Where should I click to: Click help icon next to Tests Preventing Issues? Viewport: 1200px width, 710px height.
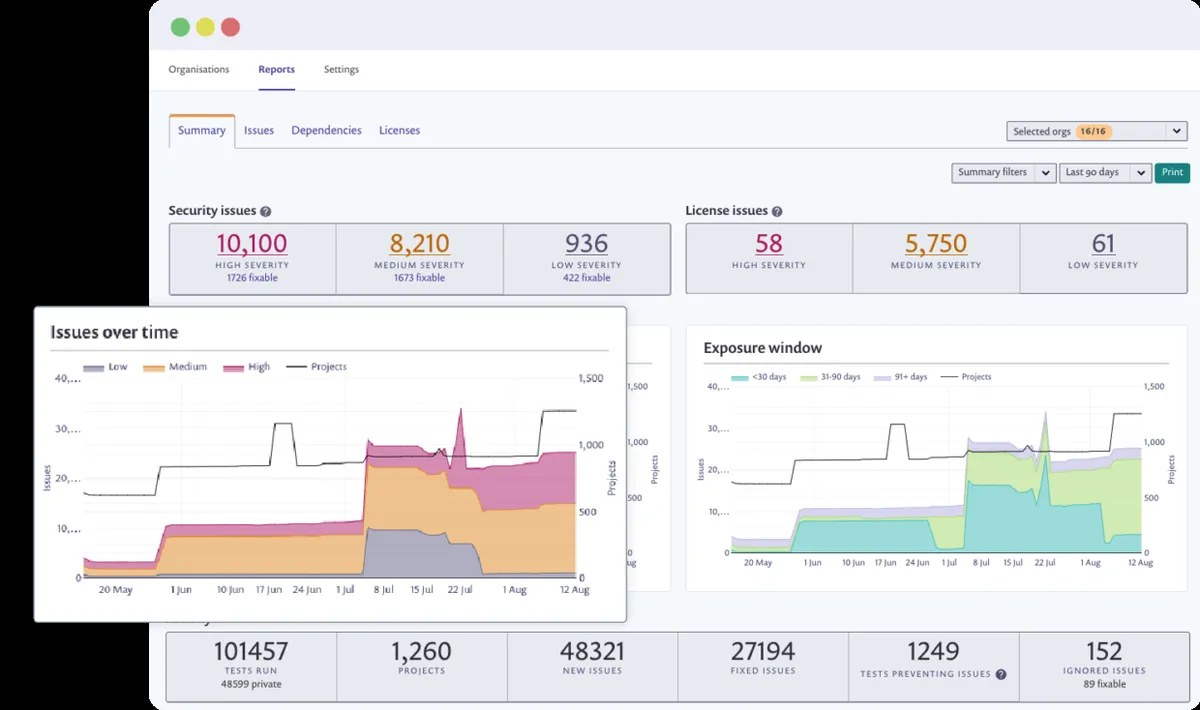(1001, 675)
